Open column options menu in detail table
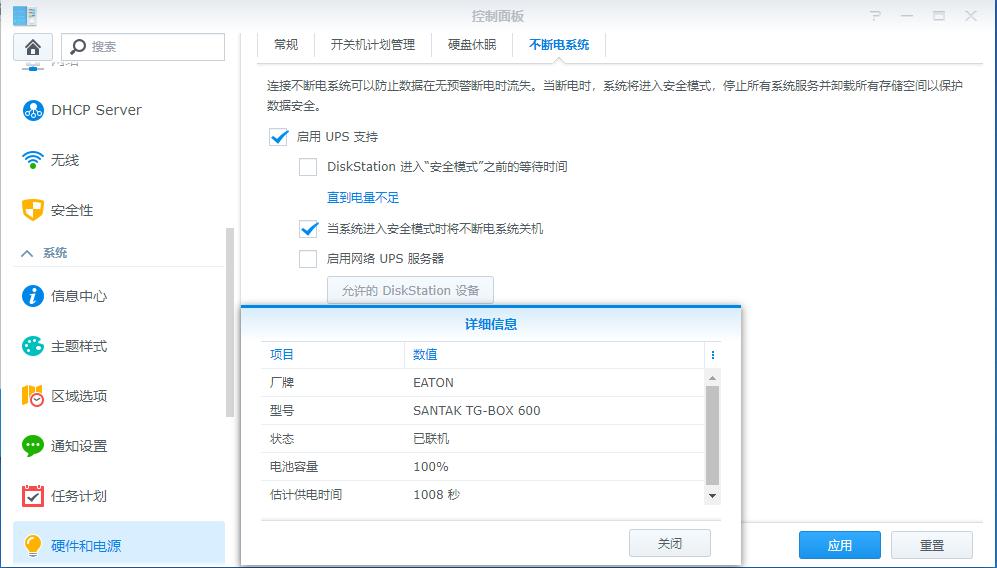Viewport: 997px width, 568px height. pos(713,355)
